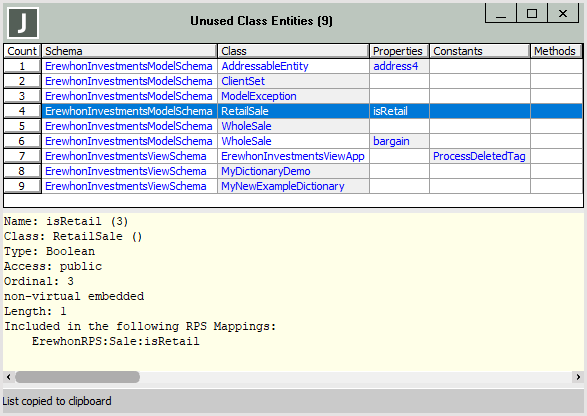
Task: Click the Count column header
Action: coord(22,51)
